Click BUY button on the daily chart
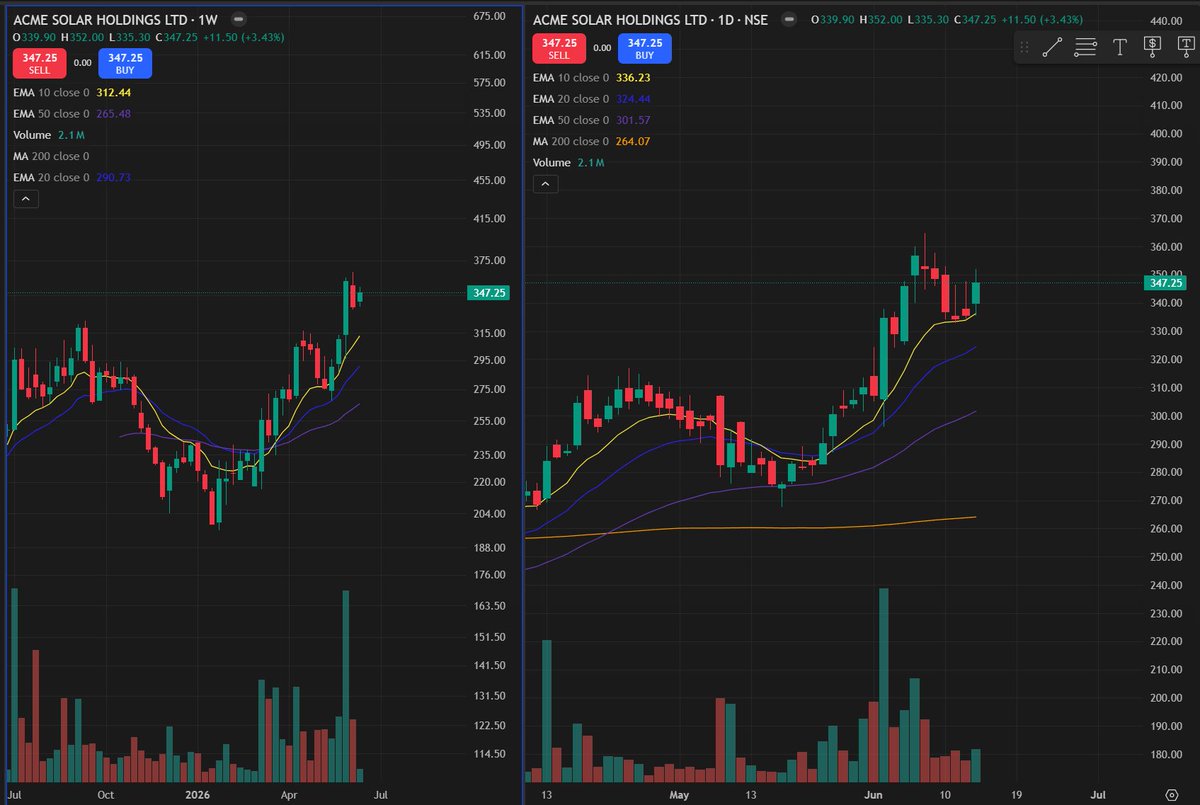Viewport: 1200px width, 805px height. click(x=645, y=47)
